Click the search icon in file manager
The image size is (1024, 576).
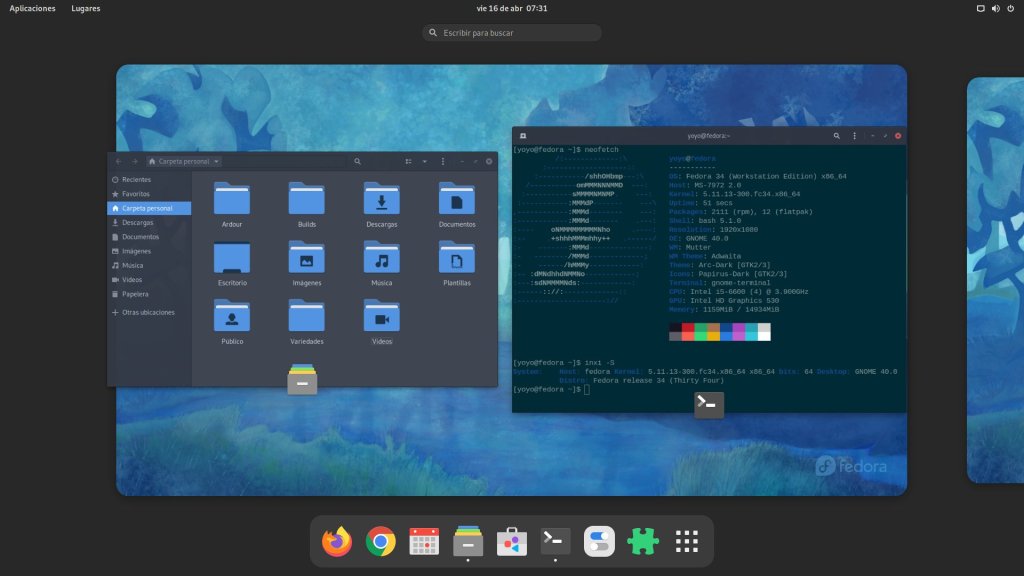tap(357, 161)
